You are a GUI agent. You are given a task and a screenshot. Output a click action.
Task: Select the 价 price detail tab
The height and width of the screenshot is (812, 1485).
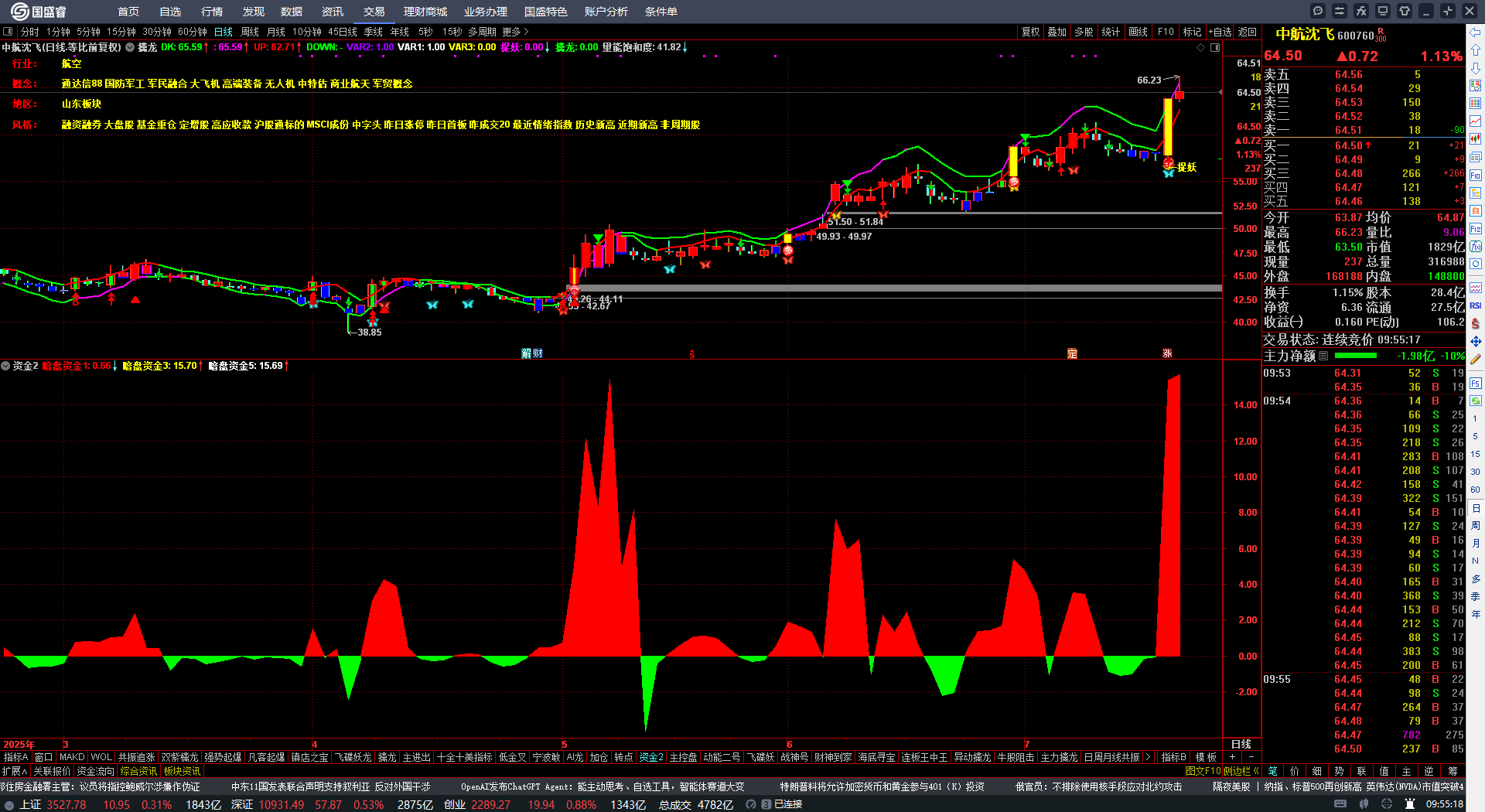[1295, 771]
